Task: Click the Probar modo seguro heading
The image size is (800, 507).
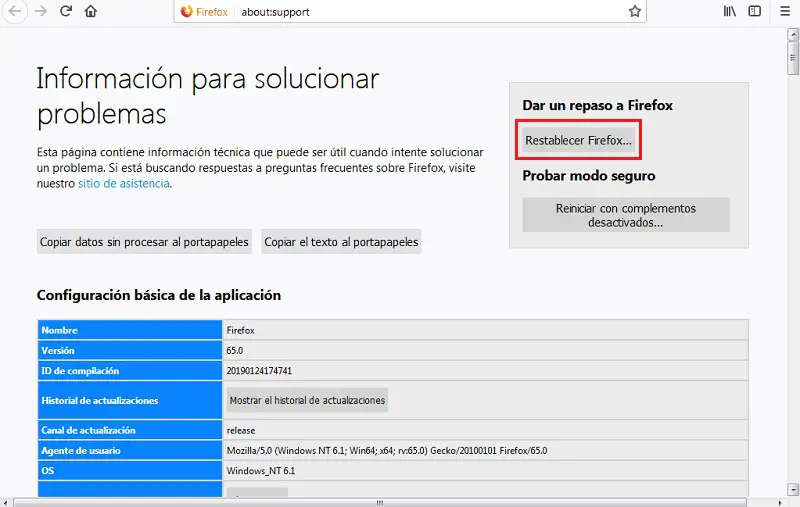Action: 589,175
